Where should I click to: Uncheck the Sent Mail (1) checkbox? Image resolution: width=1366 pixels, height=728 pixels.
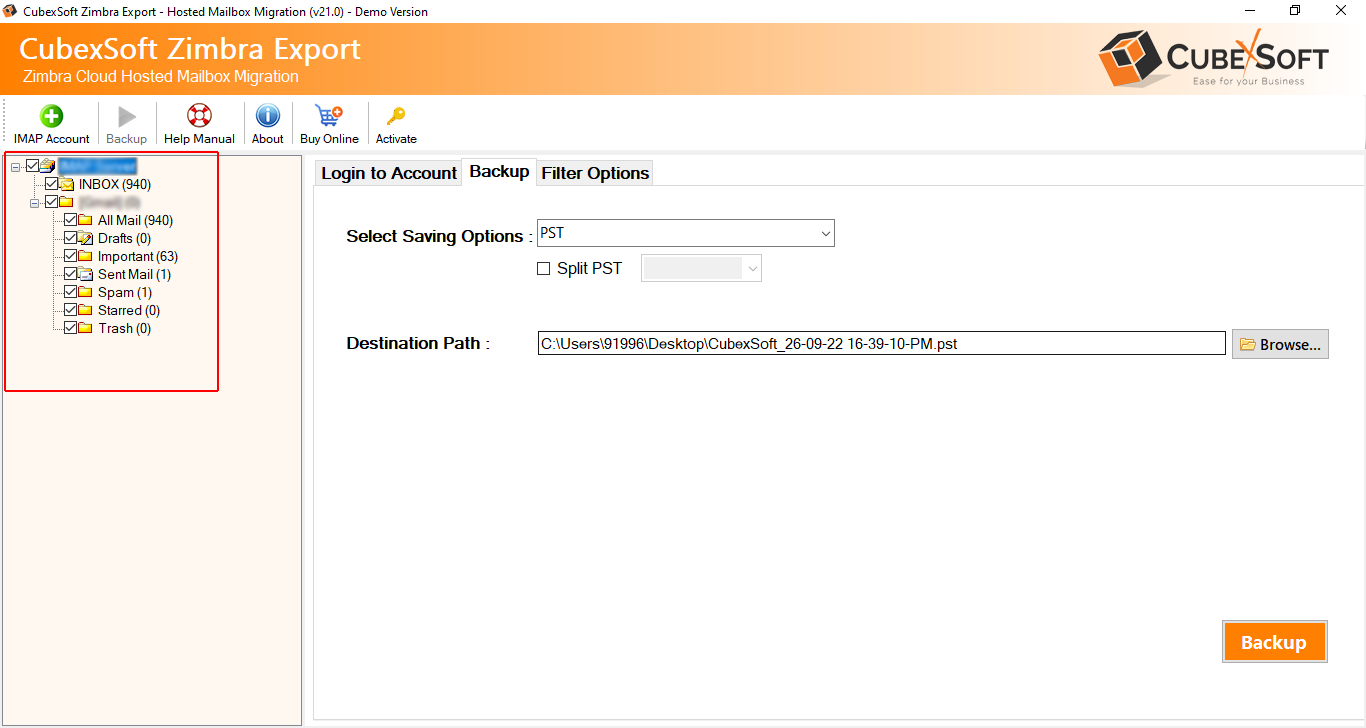(x=71, y=274)
